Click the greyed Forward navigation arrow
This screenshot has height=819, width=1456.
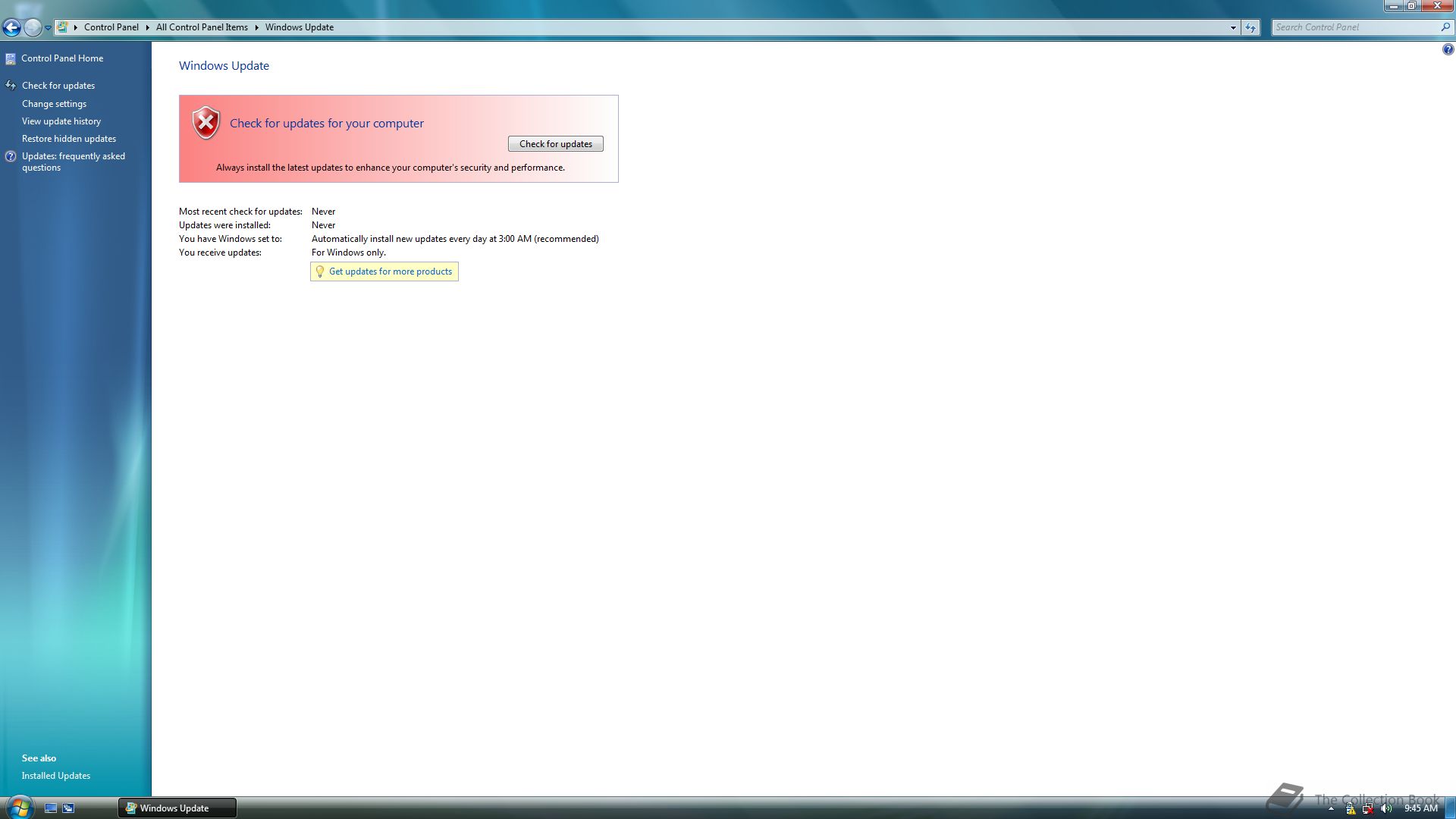[33, 28]
